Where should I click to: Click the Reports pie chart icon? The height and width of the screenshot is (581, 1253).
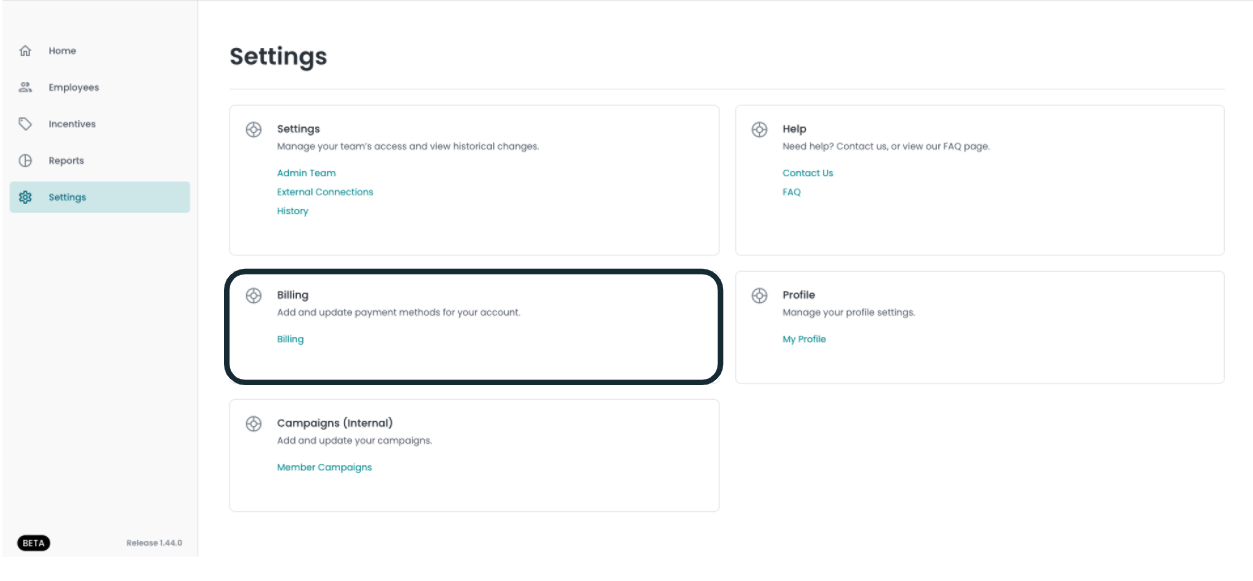click(26, 161)
